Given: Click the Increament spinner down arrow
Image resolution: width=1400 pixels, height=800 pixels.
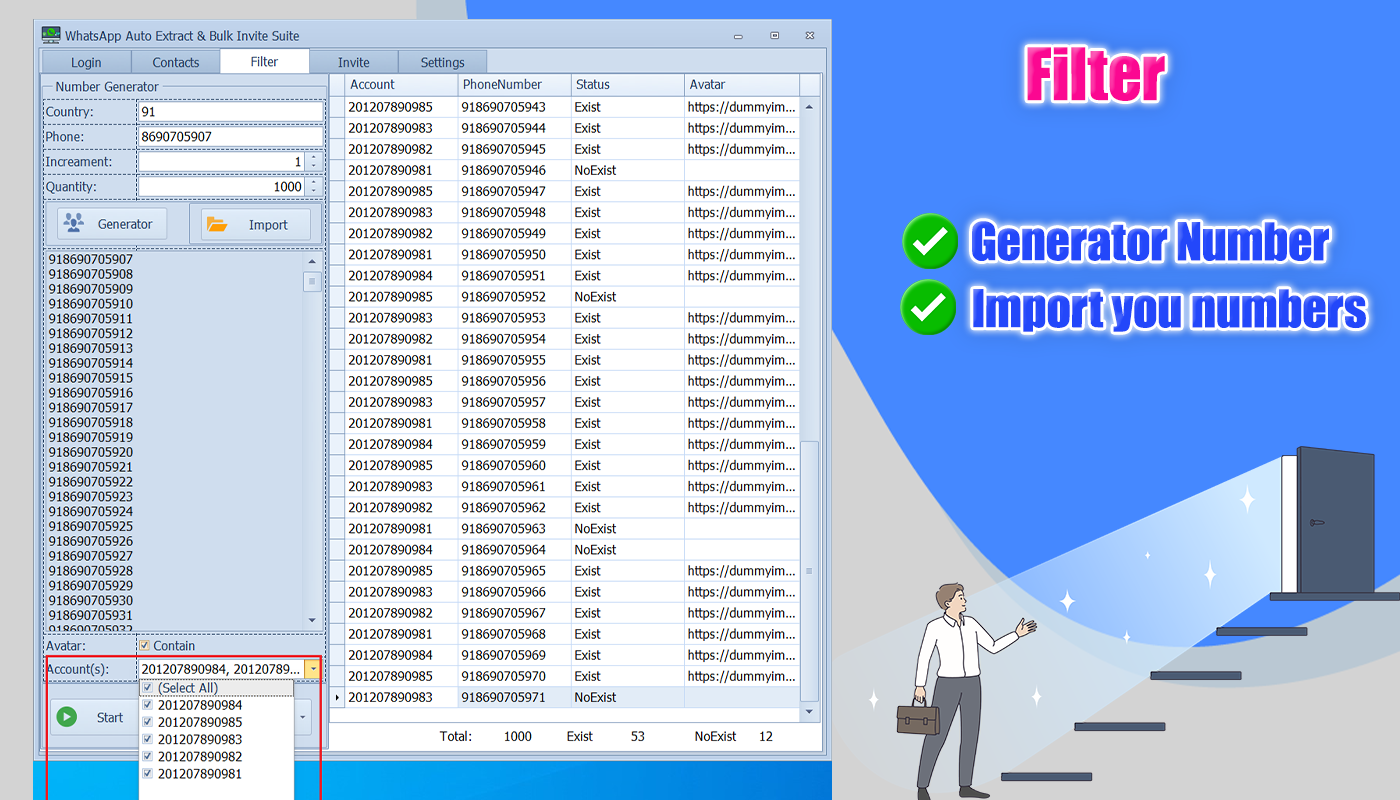Looking at the screenshot, I should point(314,166).
